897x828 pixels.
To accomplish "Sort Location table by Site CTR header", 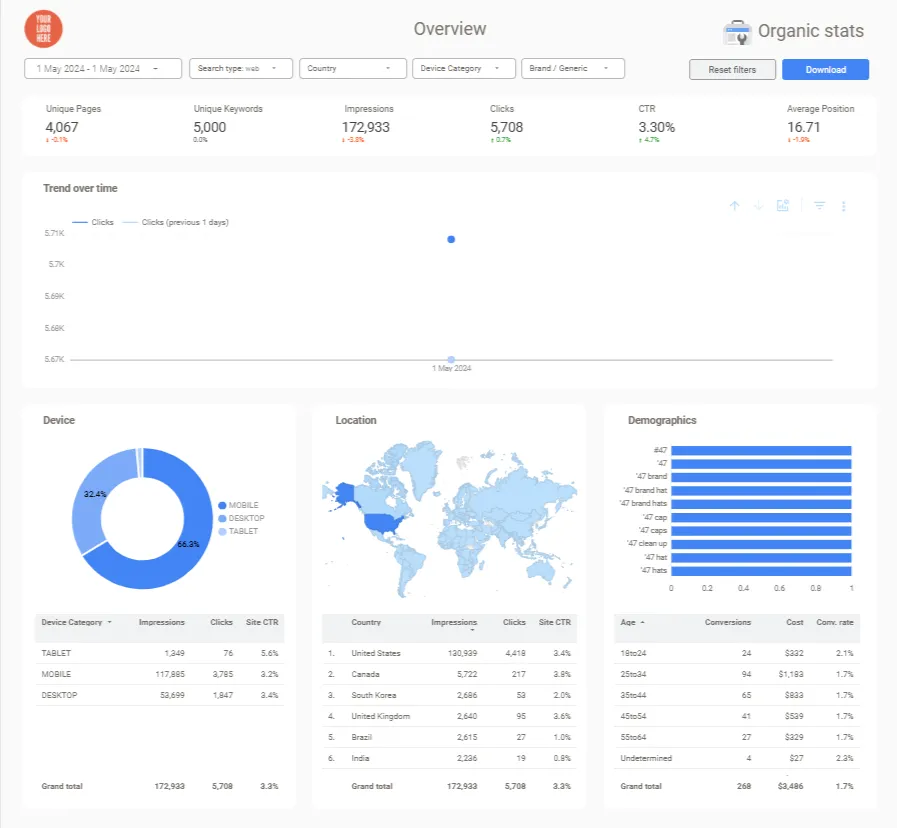I will 554,623.
